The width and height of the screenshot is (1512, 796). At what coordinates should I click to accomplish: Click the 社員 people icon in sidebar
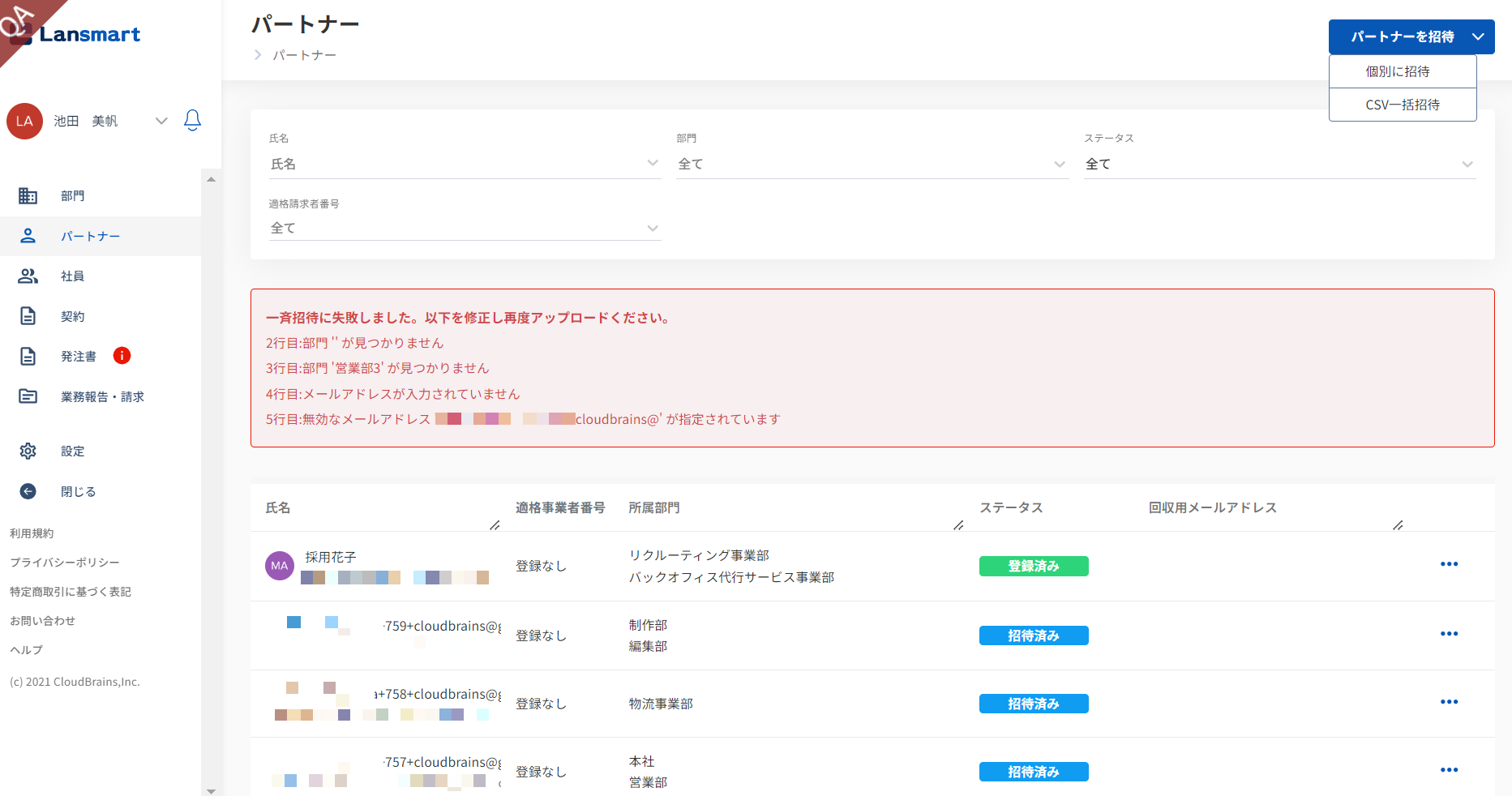coord(28,276)
